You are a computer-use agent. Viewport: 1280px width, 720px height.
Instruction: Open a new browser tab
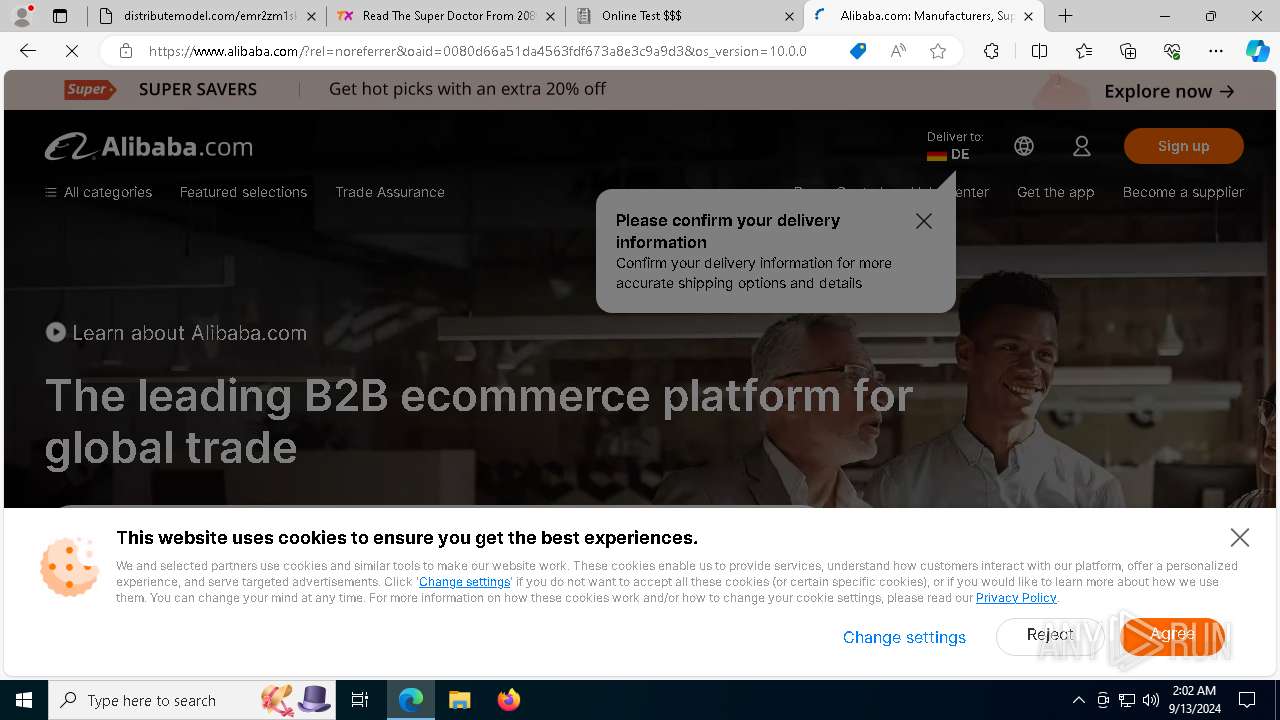1066,16
